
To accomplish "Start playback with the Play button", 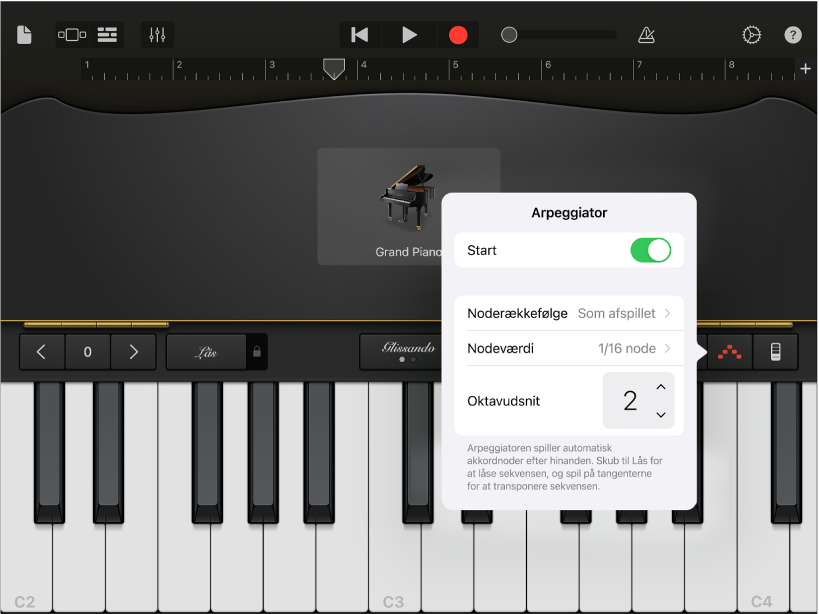I will (409, 34).
